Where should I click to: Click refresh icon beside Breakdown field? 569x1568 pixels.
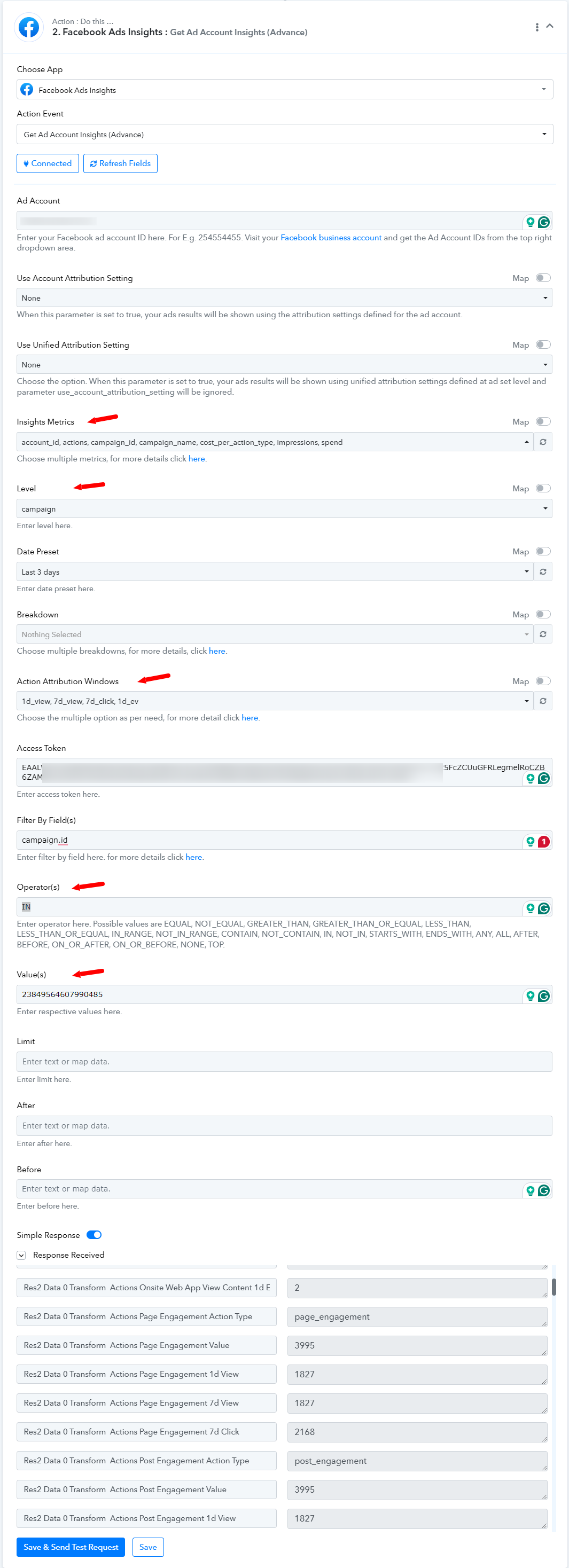[x=543, y=634]
